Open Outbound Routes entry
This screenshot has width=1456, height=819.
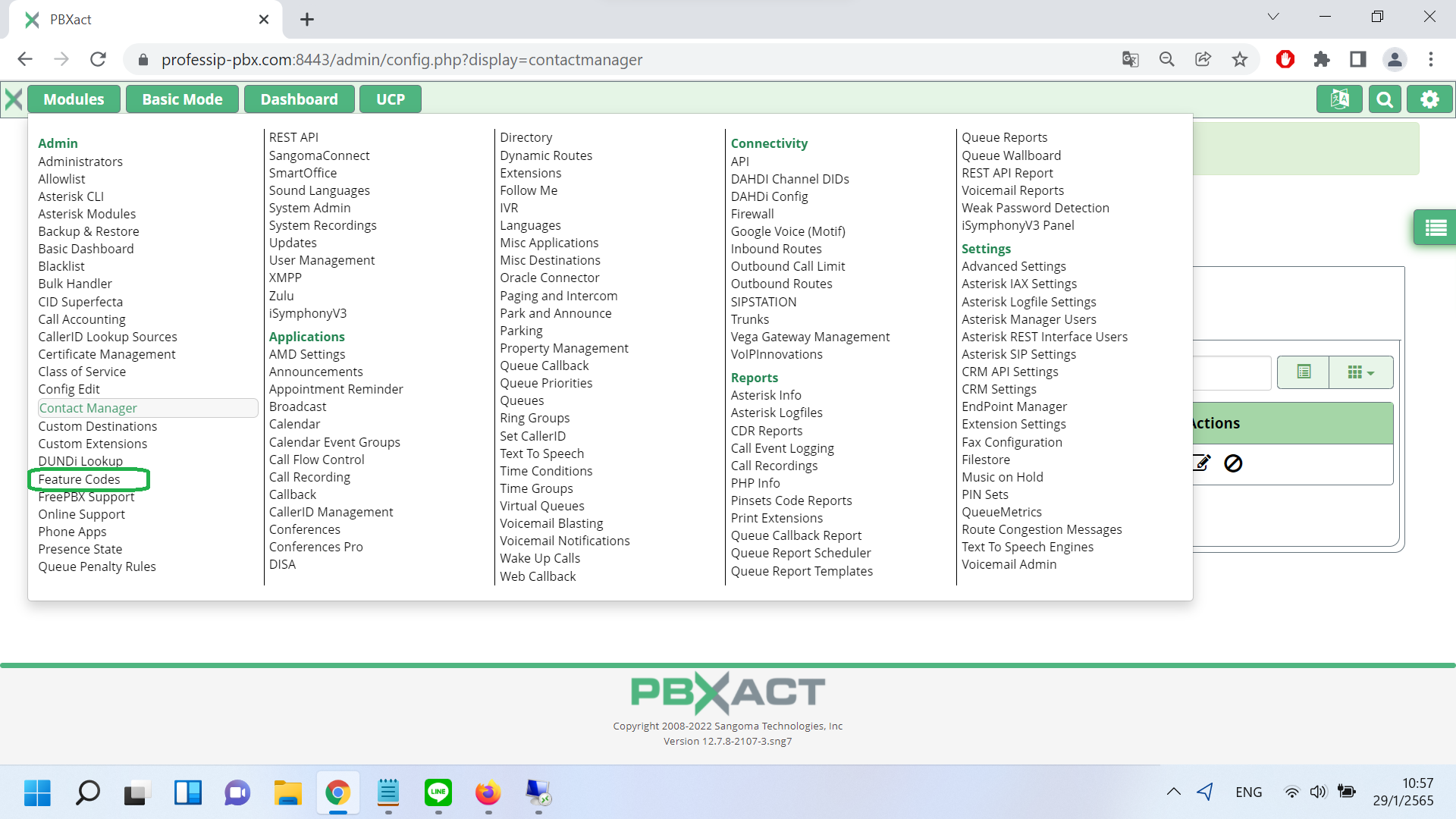pyautogui.click(x=781, y=284)
